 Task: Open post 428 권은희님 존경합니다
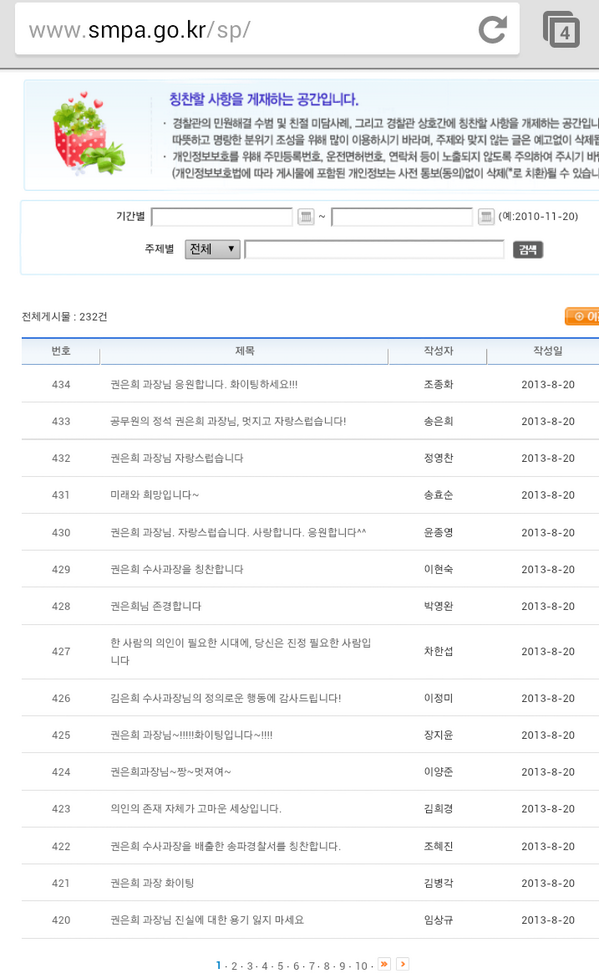tap(156, 606)
